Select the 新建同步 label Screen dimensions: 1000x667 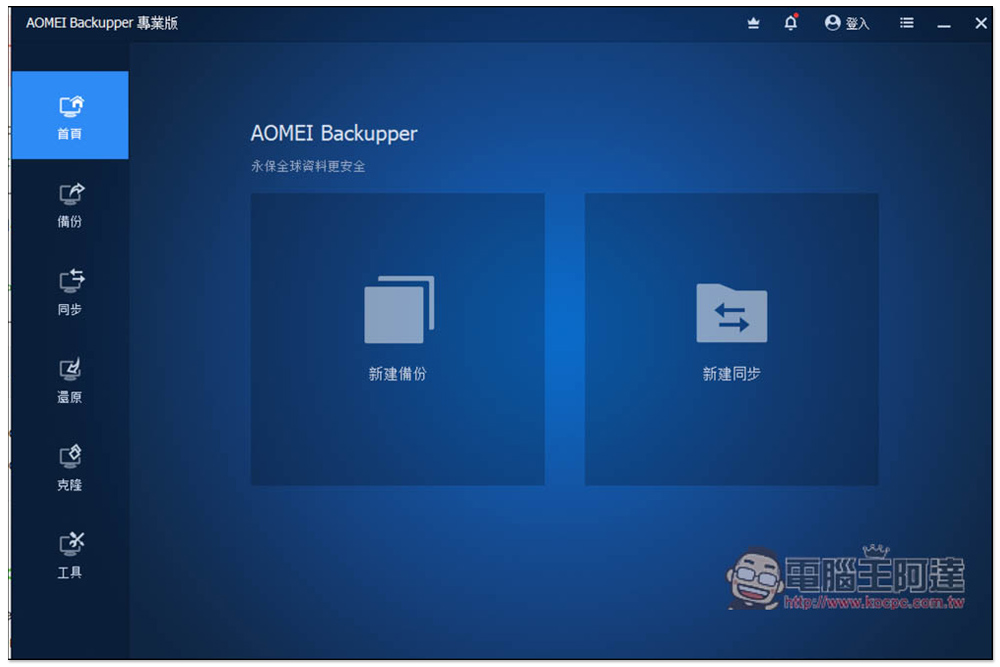click(x=731, y=374)
